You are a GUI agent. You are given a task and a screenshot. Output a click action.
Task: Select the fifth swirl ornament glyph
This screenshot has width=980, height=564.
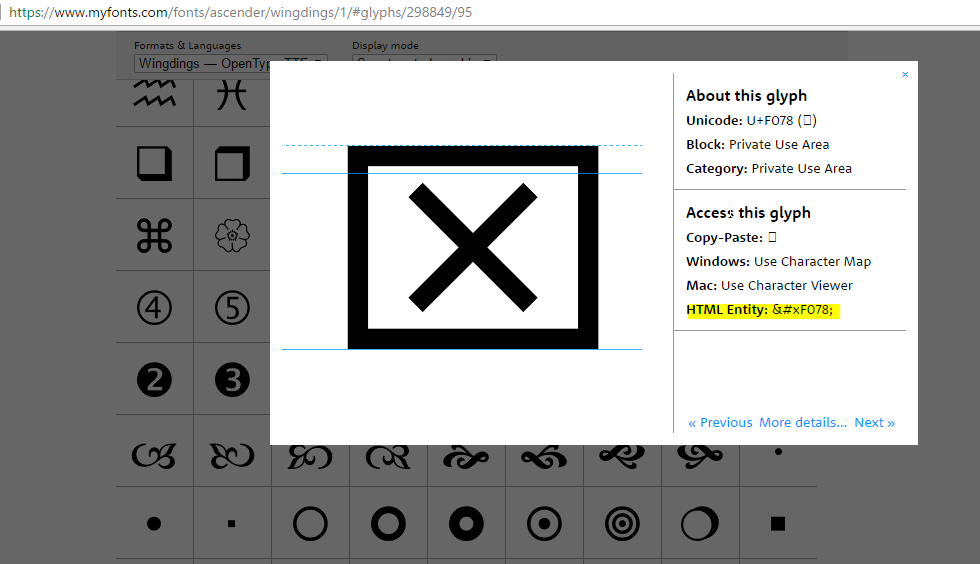coord(466,458)
